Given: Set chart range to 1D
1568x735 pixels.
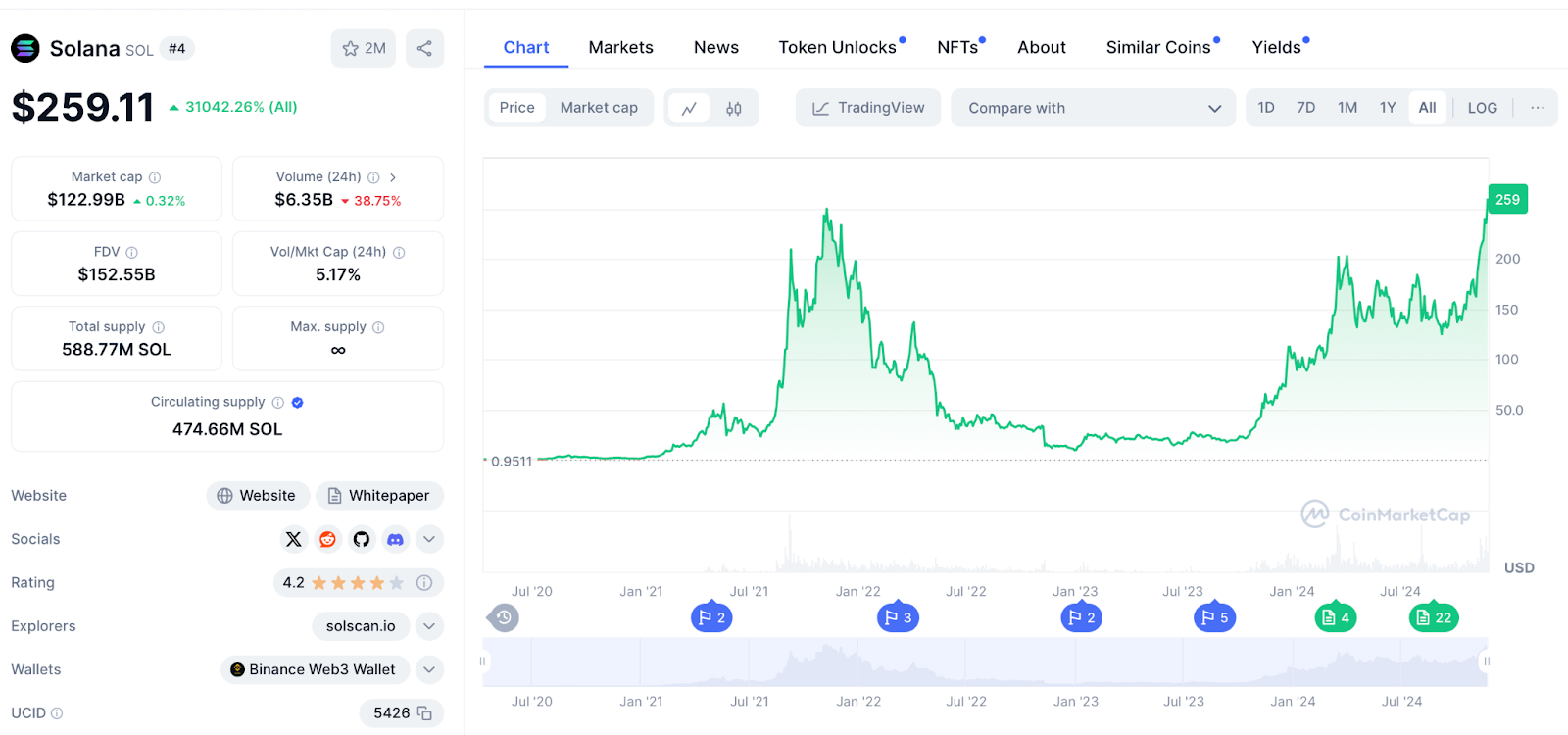Looking at the screenshot, I should pyautogui.click(x=1266, y=108).
